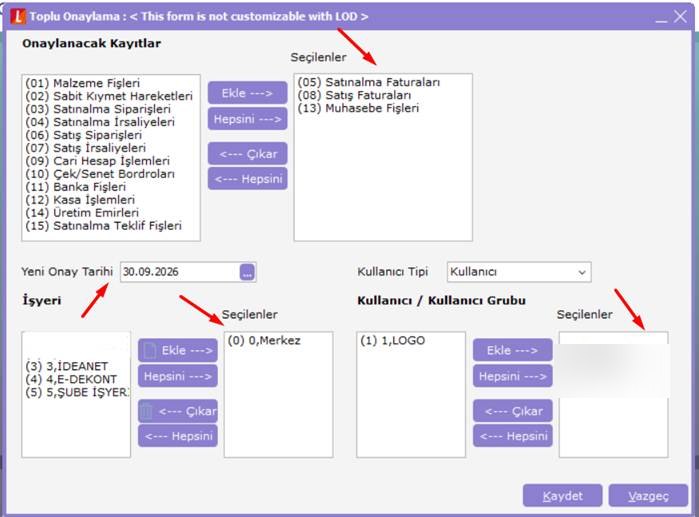The width and height of the screenshot is (699, 517).
Task: Select (0) 0,Merkez in selected workplaces
Action: coord(264,341)
